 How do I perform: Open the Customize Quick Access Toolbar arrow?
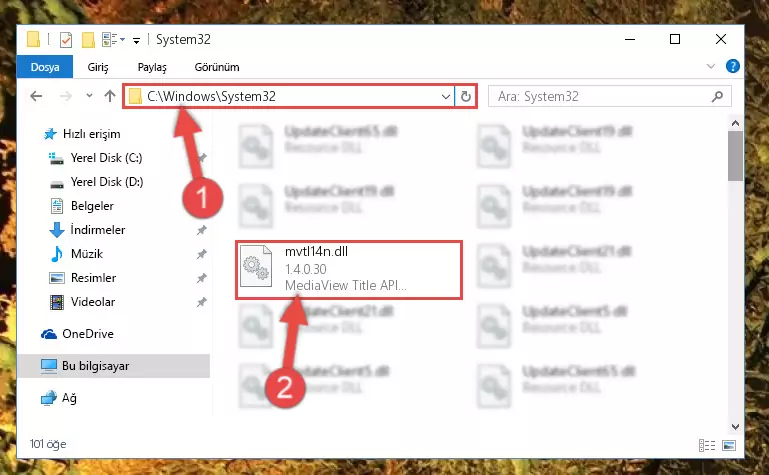tap(136, 40)
